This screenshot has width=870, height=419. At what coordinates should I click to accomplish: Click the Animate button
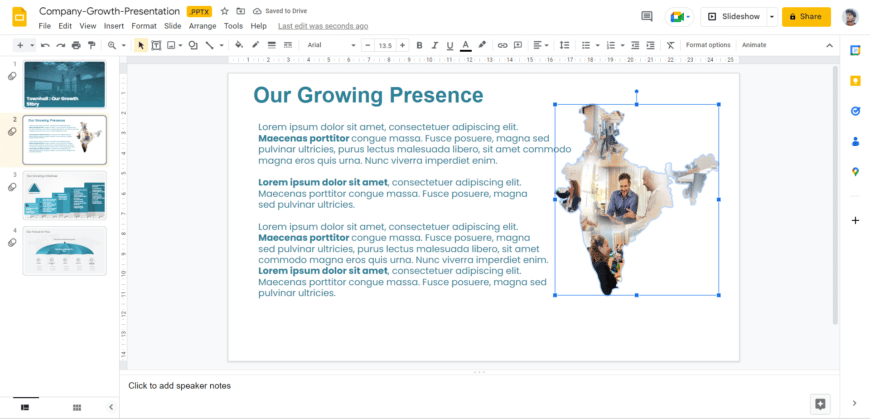pyautogui.click(x=754, y=45)
